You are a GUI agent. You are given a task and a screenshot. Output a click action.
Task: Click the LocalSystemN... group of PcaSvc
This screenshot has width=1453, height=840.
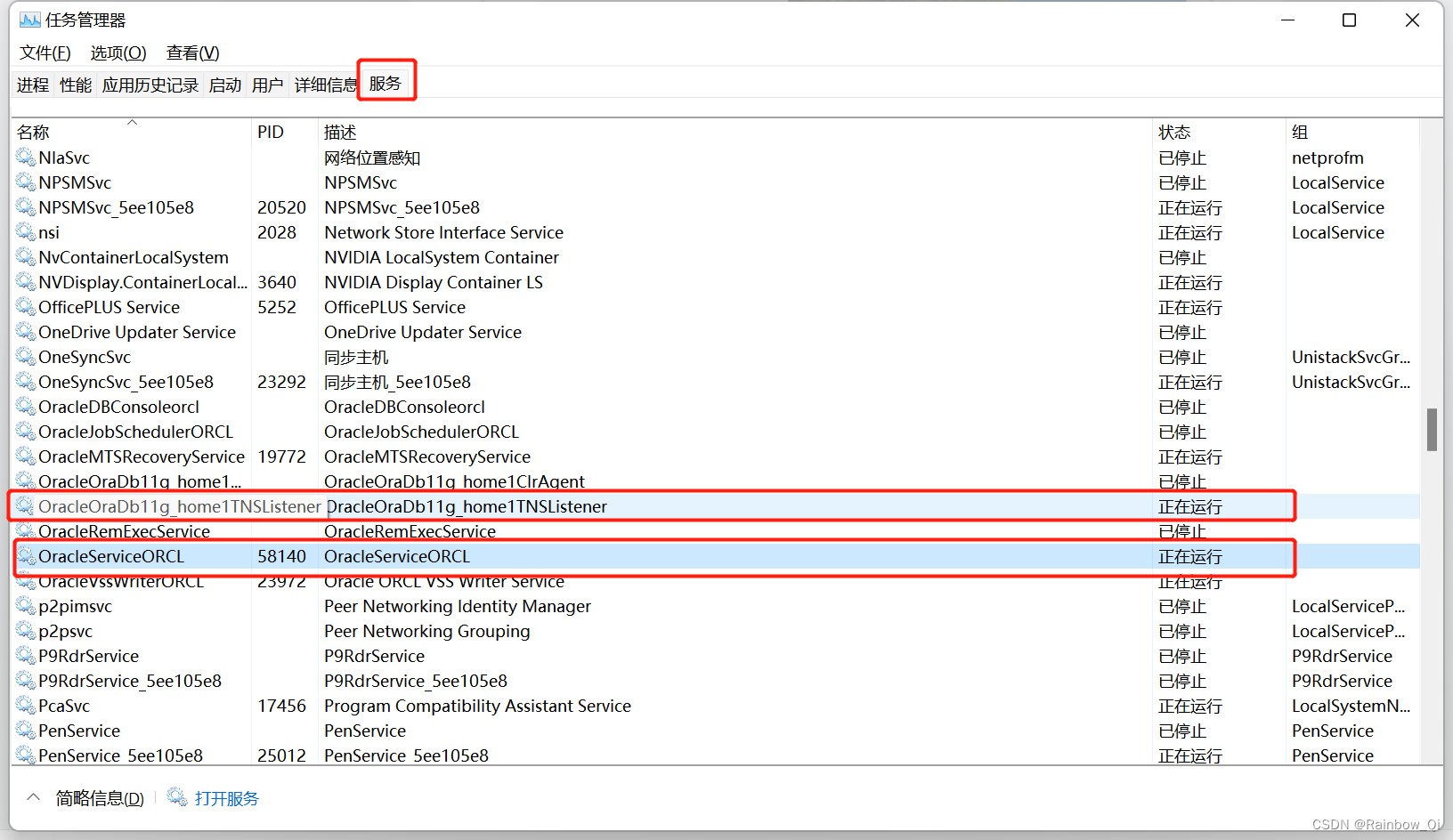click(1351, 706)
